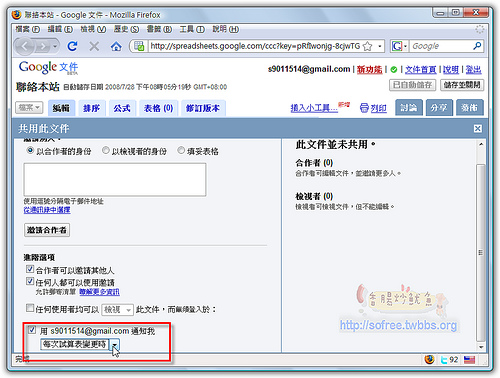This screenshot has height=378, width=500.
Task: Select 以合作者的身份 radio option
Action: 30,150
